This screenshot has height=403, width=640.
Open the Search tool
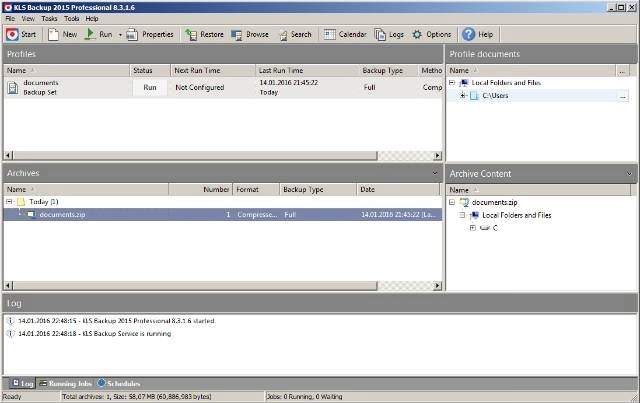[295, 35]
